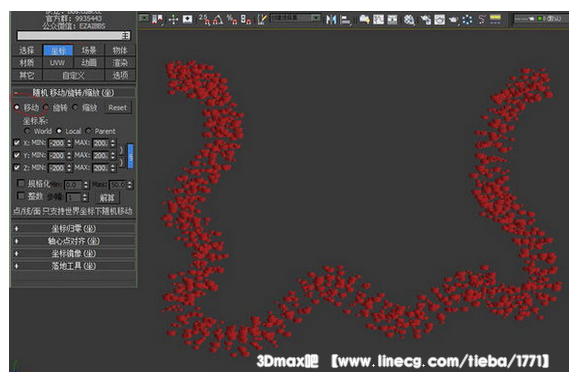Toggle the Angle Snap icon
Viewport: 578px width, 378px height.
(x=218, y=20)
